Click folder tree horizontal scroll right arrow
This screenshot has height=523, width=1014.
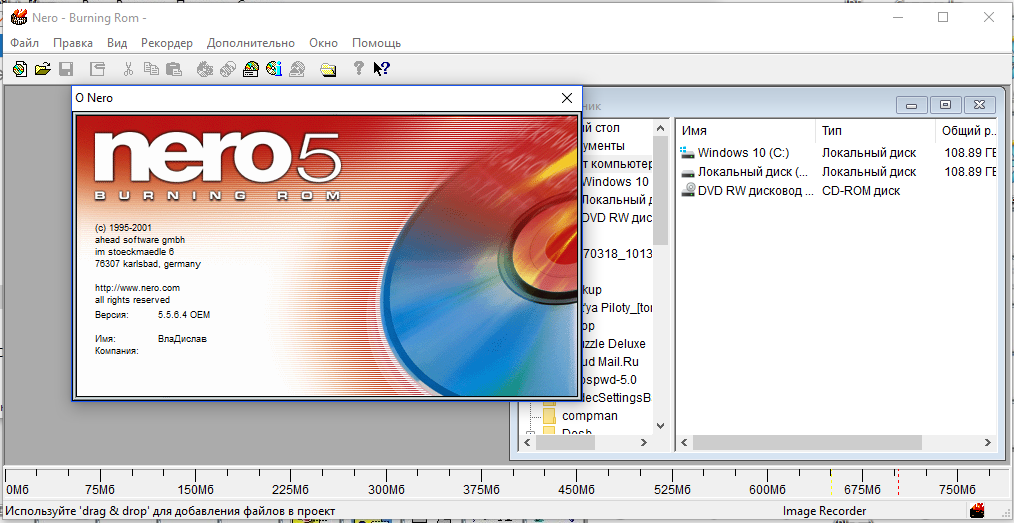[x=643, y=443]
